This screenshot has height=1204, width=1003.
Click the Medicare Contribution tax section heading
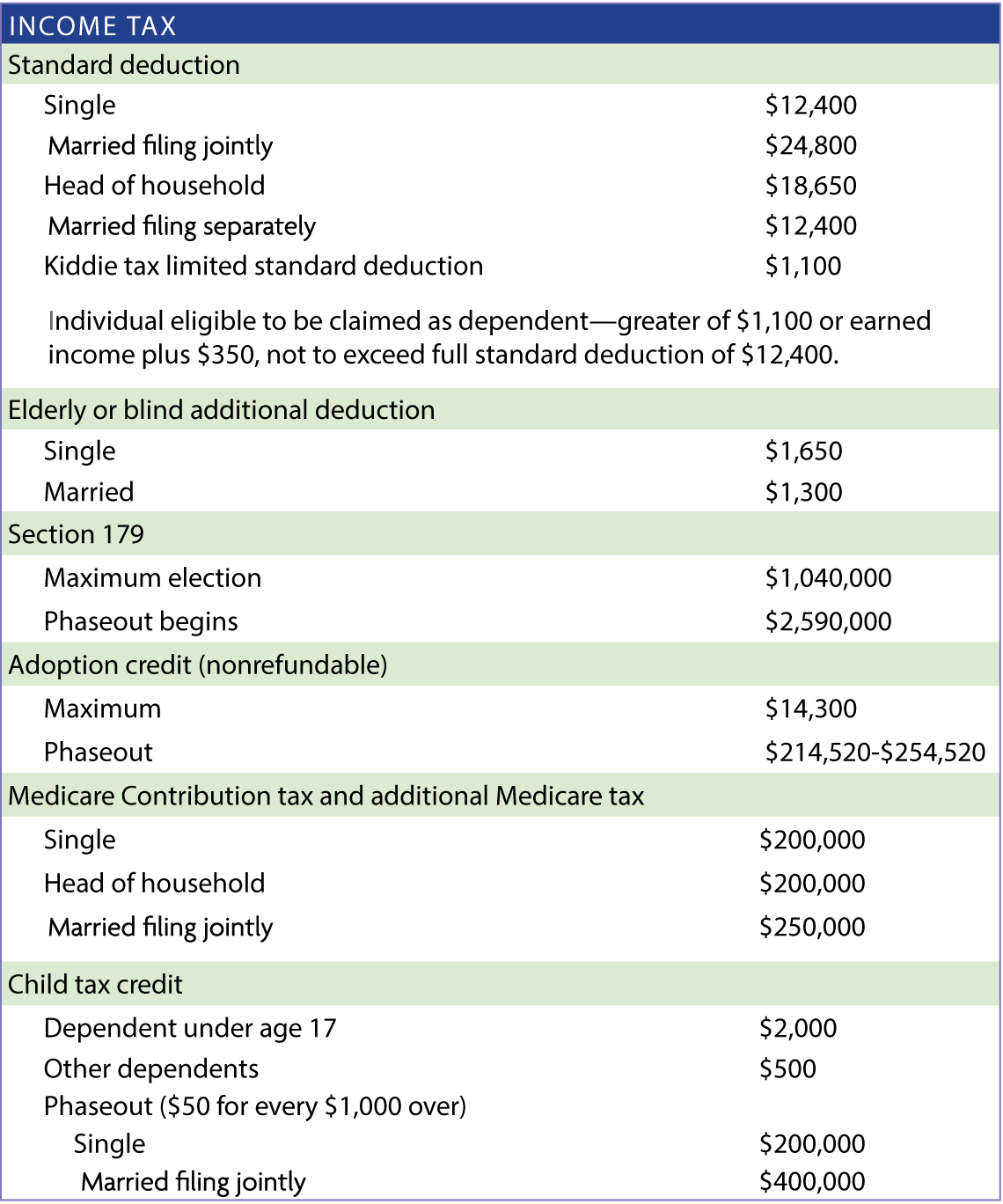[501, 796]
